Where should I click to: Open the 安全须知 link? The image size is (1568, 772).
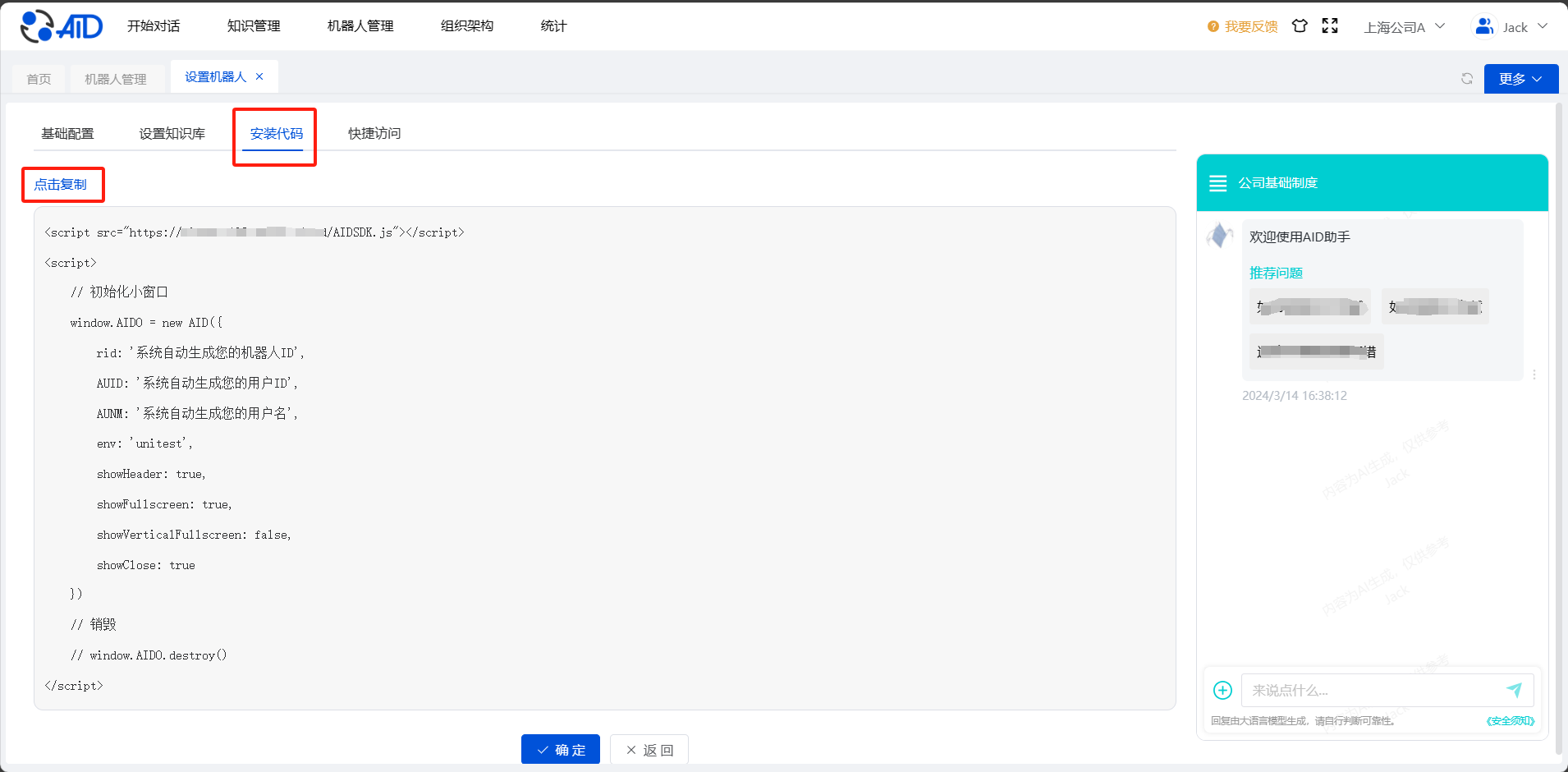[x=1510, y=721]
